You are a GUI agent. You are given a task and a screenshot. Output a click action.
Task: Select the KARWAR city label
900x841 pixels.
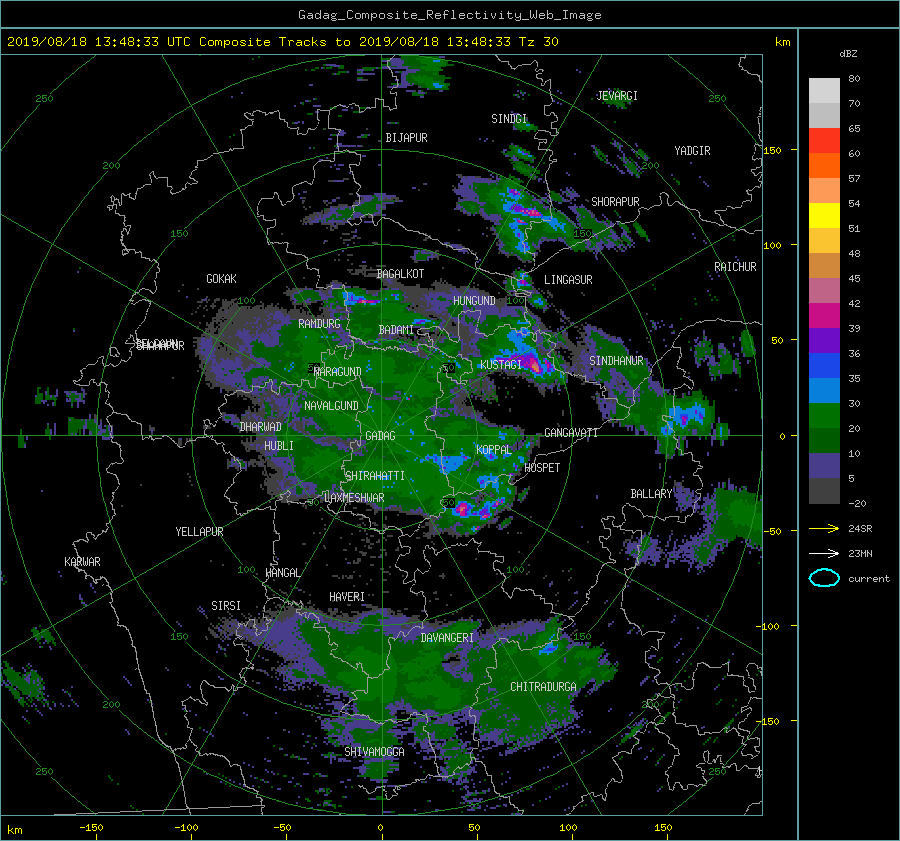pos(82,562)
